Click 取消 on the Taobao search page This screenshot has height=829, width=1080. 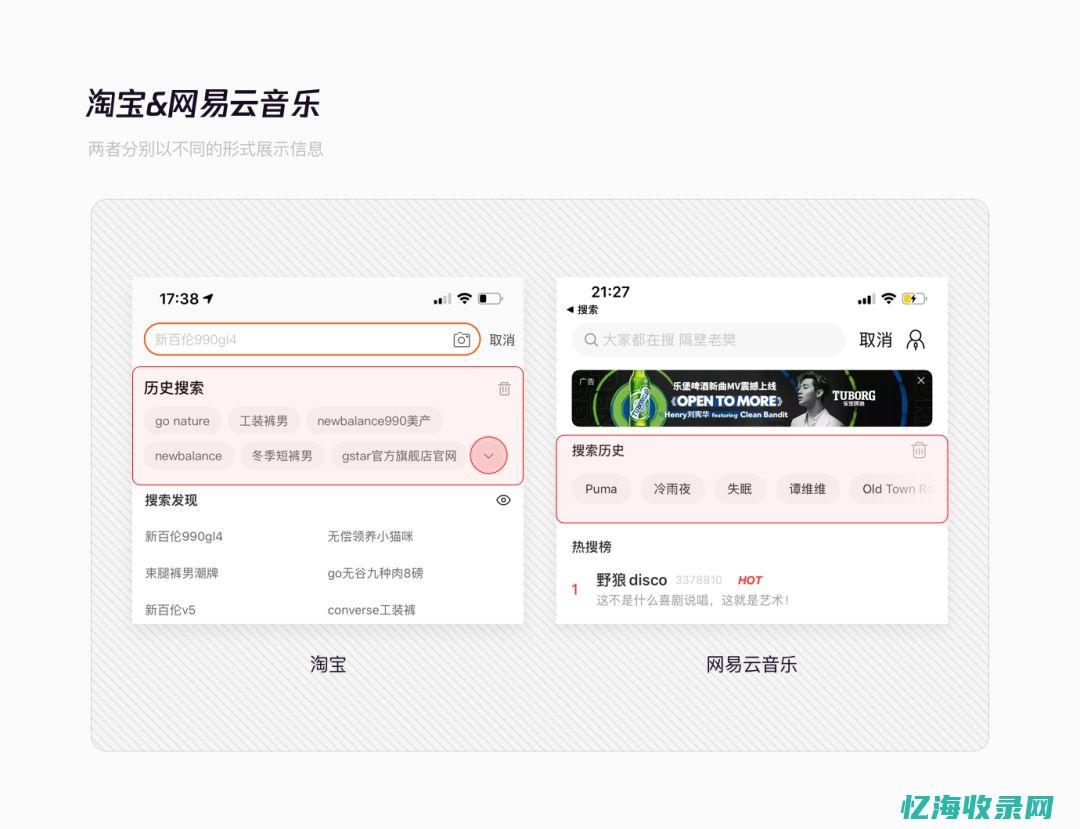(501, 339)
